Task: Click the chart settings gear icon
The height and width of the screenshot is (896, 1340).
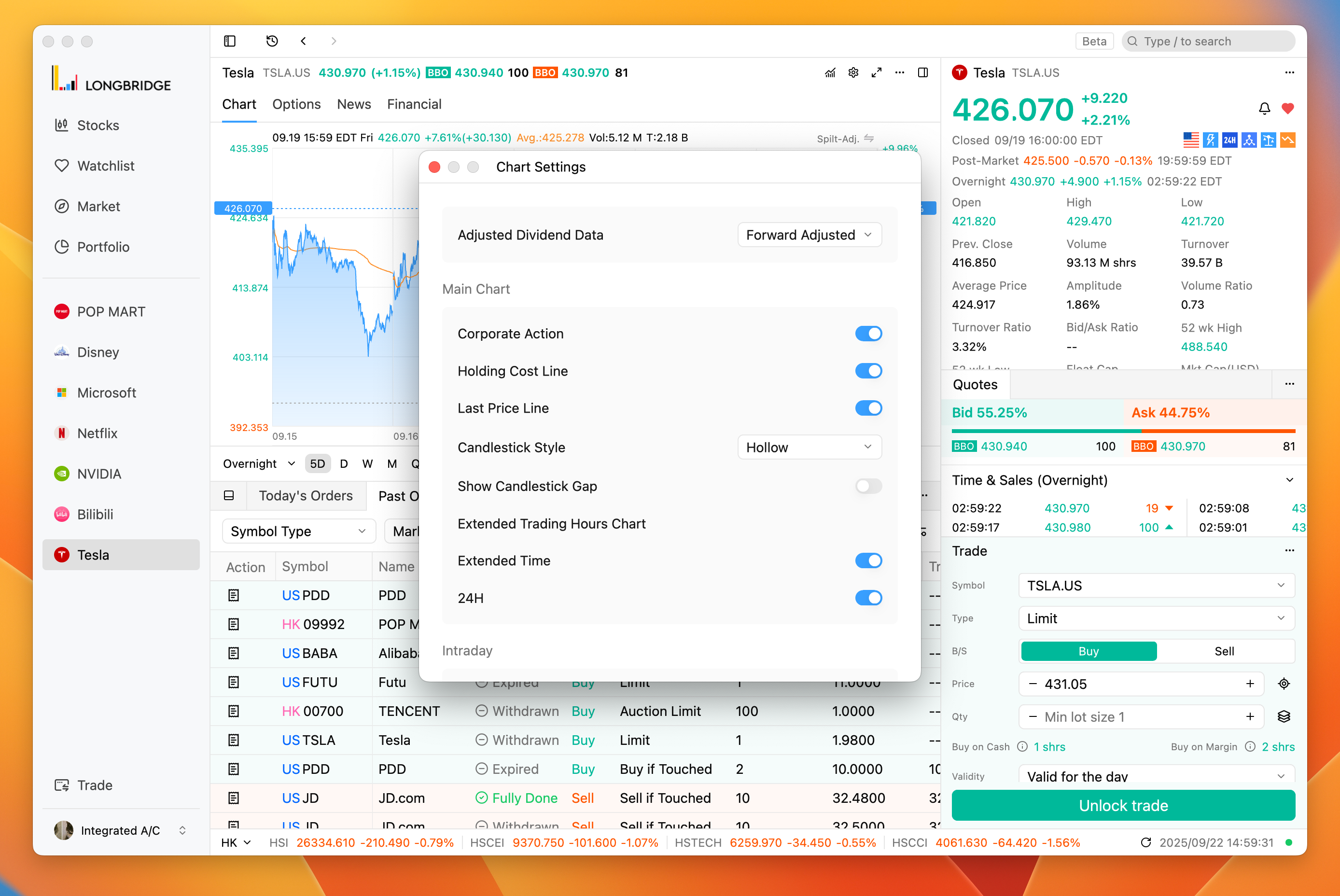Action: pyautogui.click(x=853, y=72)
